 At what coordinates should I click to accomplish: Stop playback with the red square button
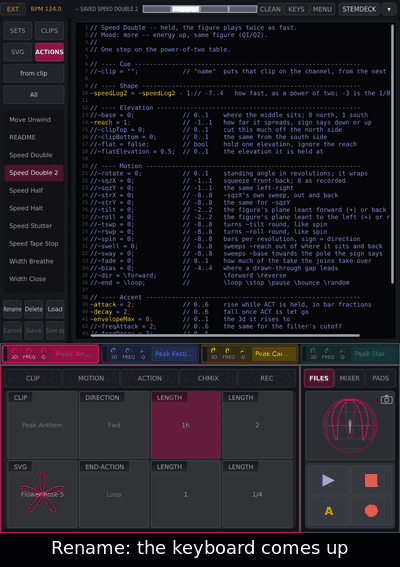pyautogui.click(x=371, y=480)
